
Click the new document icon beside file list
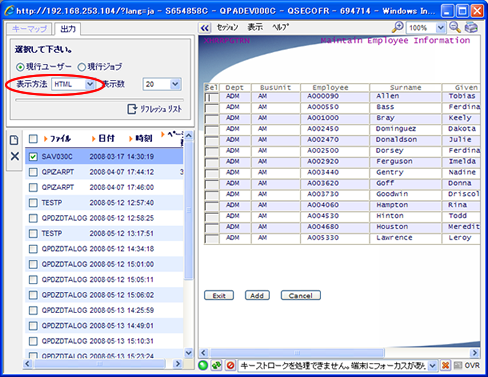(x=14, y=140)
